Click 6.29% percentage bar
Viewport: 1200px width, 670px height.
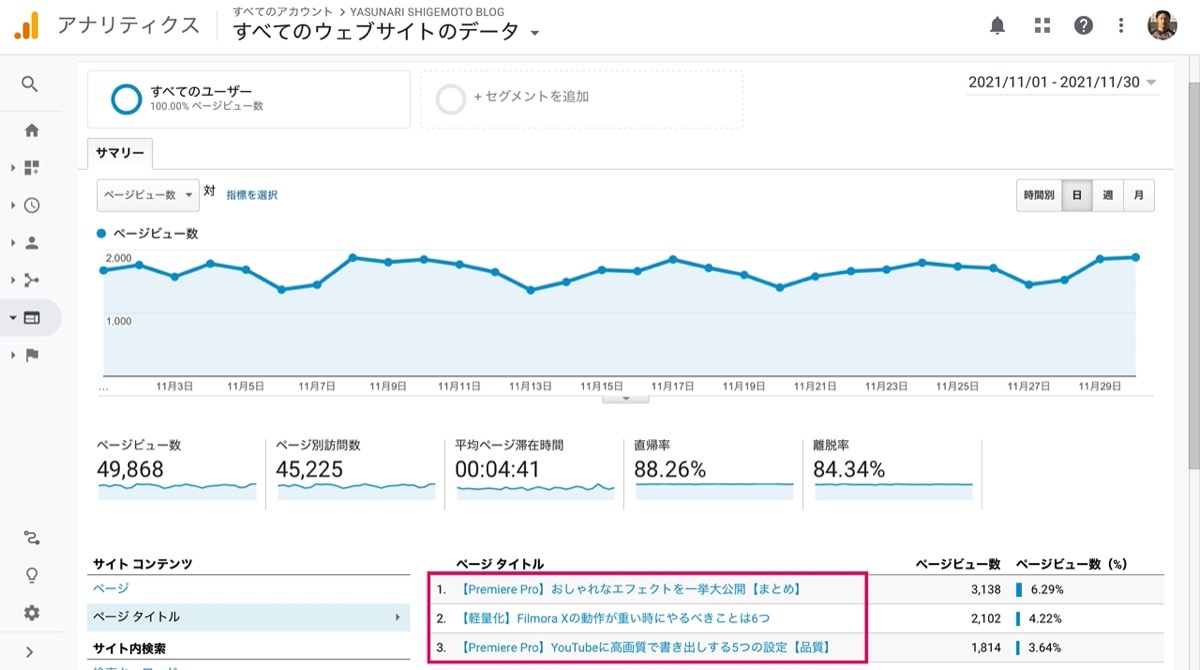click(x=1019, y=590)
